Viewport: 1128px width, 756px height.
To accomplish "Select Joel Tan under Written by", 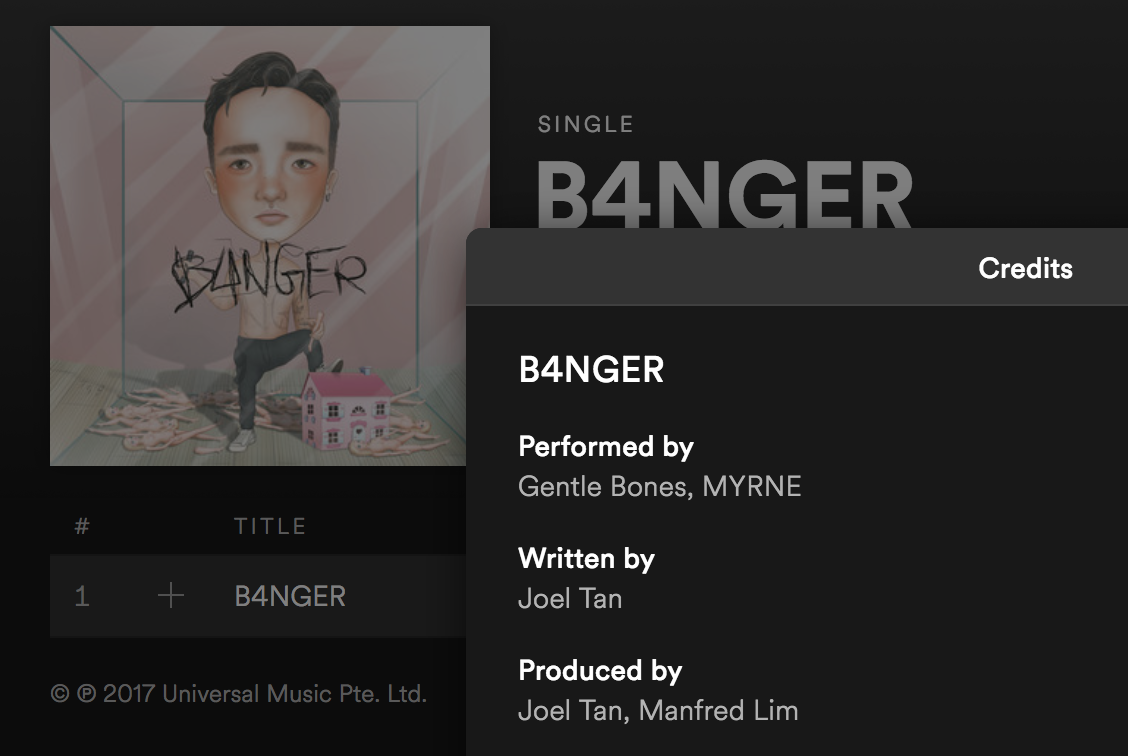I will 570,598.
